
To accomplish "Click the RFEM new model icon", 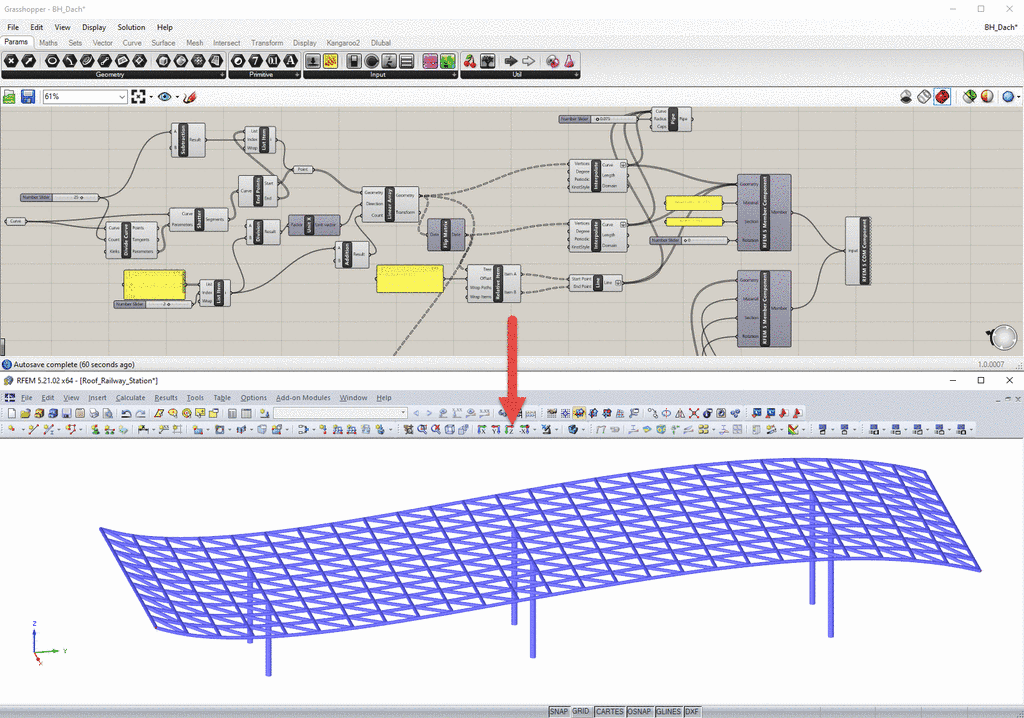I will 11,414.
